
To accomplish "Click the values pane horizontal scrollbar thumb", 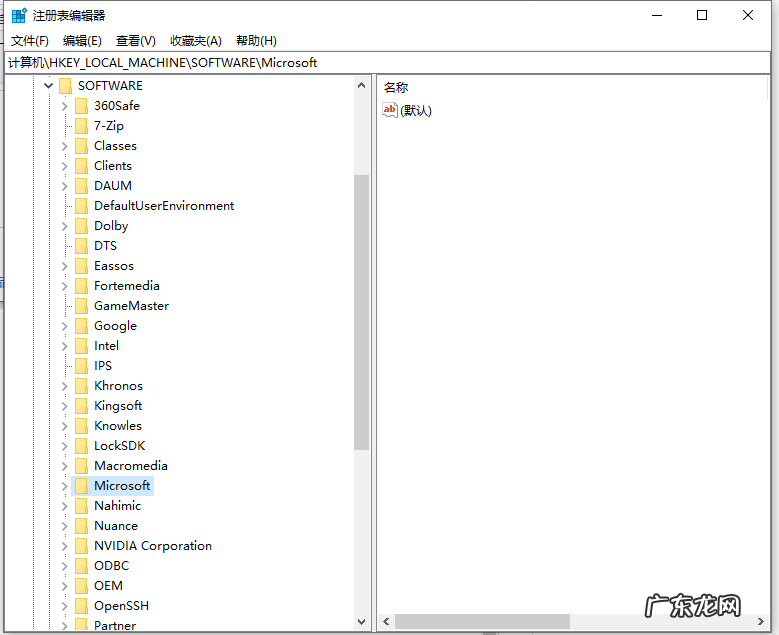I will click(482, 621).
